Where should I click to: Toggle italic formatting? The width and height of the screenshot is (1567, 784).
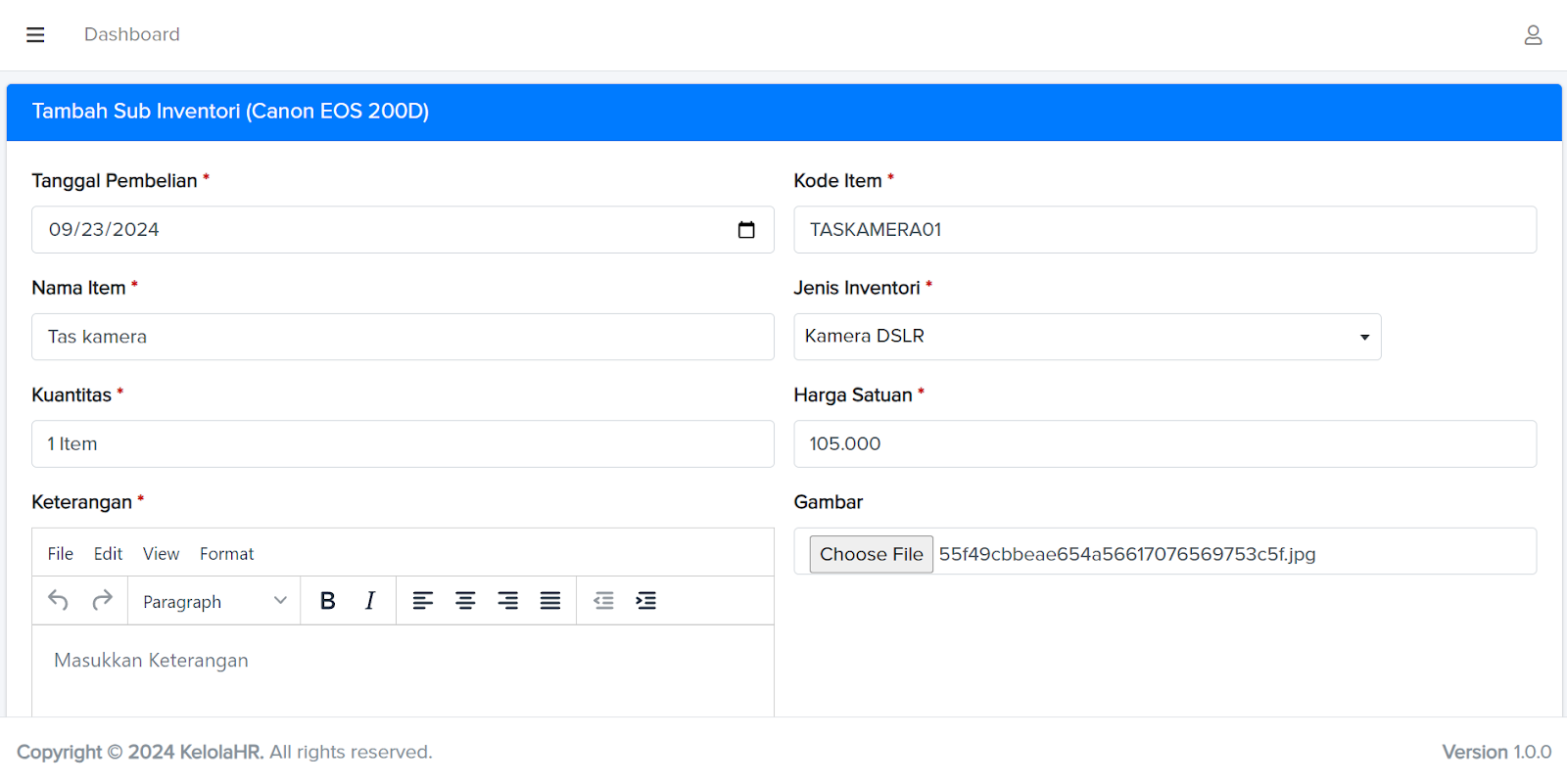coord(370,601)
